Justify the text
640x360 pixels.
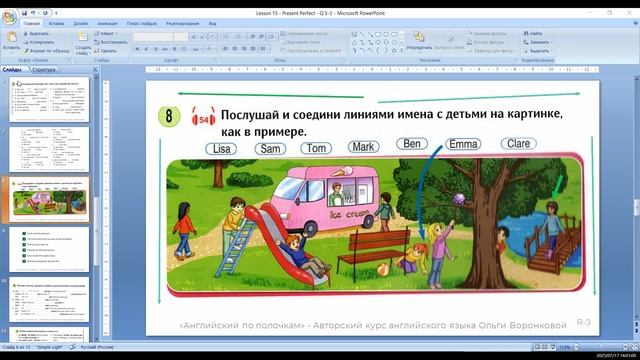[x=253, y=49]
